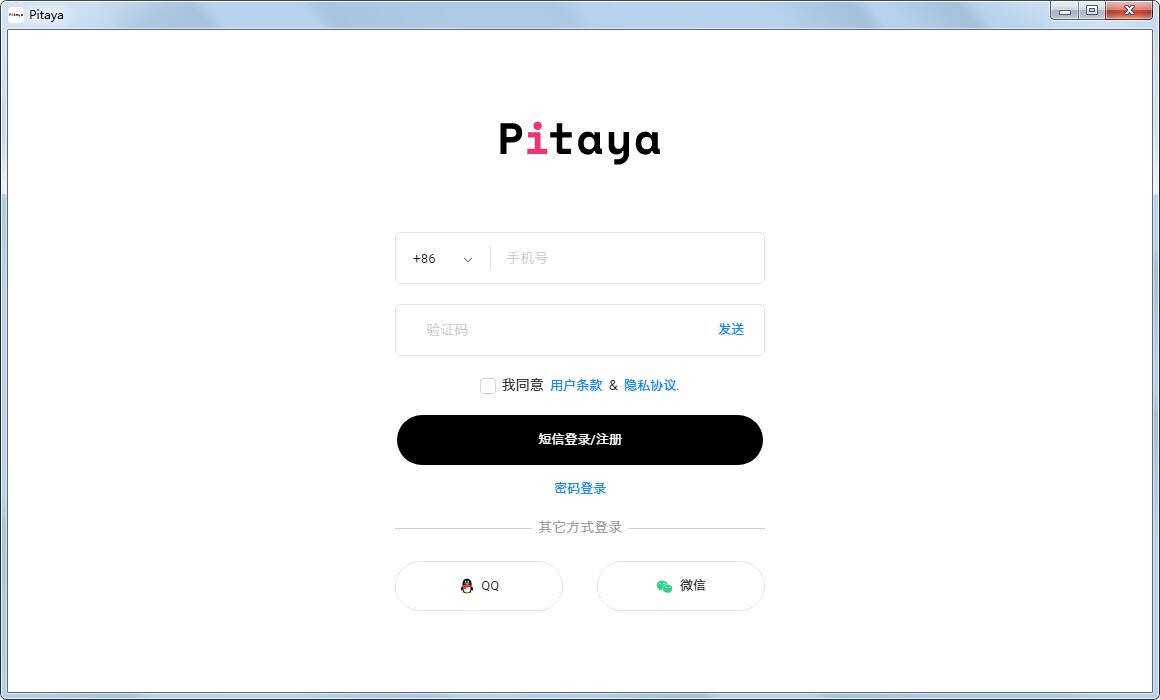This screenshot has width=1160, height=700.
Task: Click 发送 to send verification code
Action: click(731, 329)
